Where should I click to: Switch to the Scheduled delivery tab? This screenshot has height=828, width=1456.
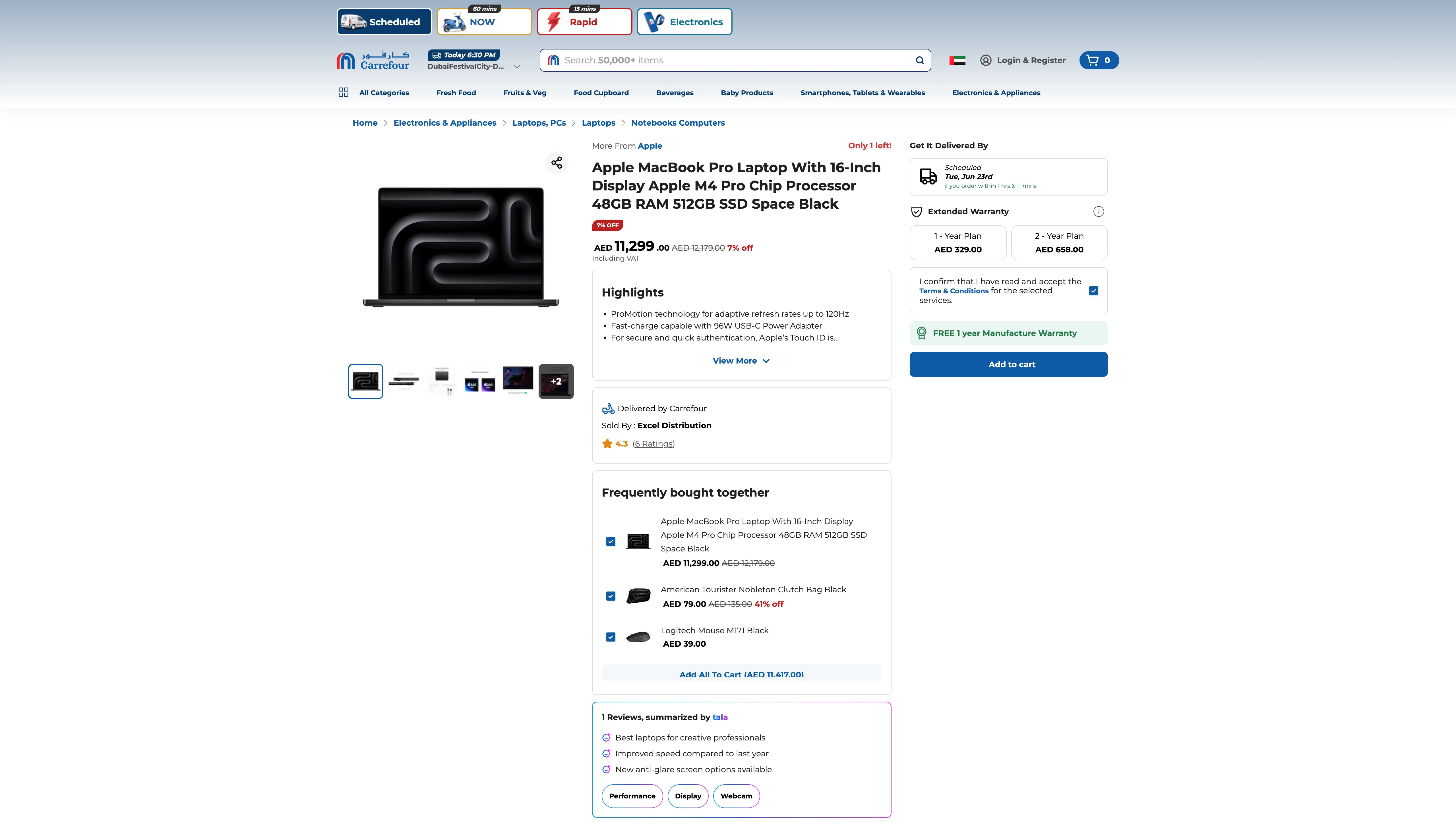[384, 22]
